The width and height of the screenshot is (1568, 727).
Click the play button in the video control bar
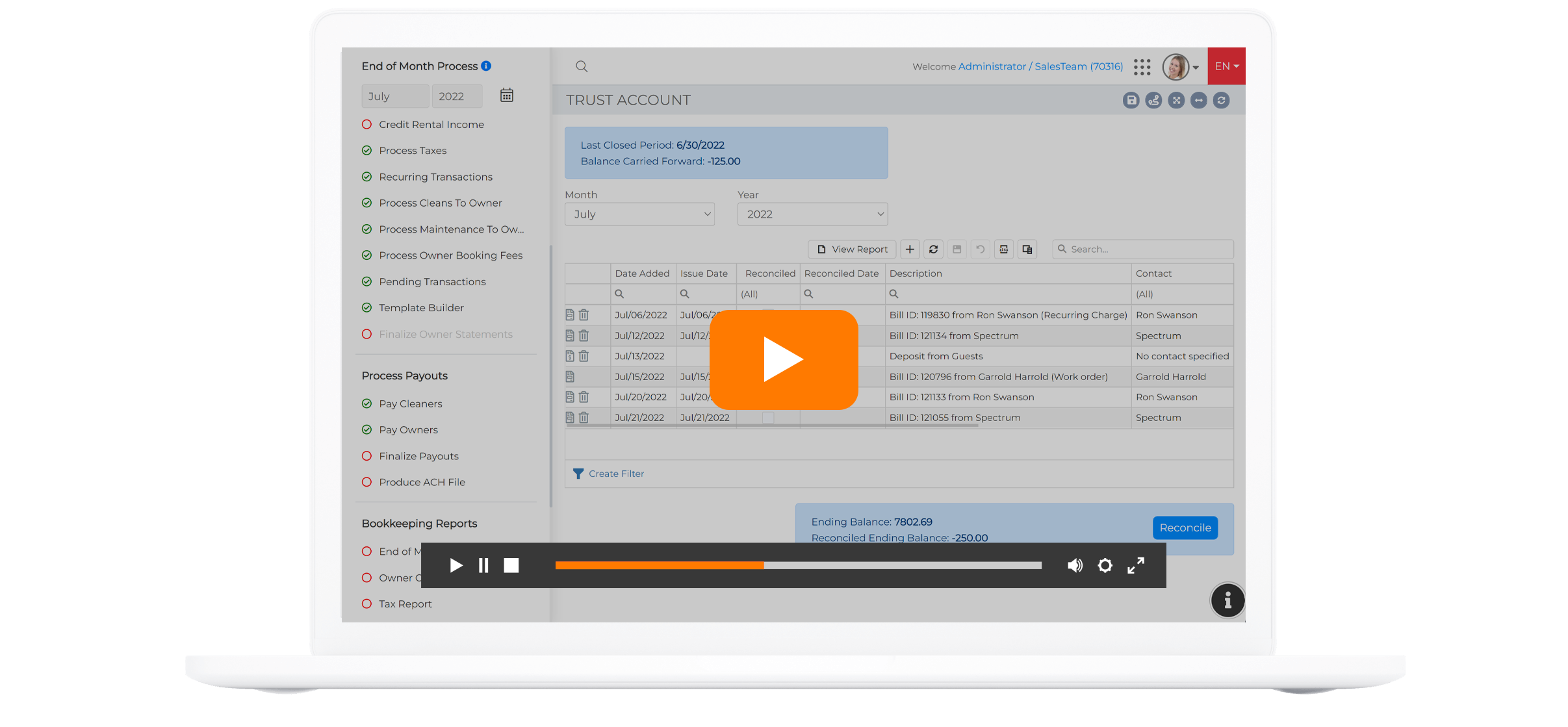(x=456, y=565)
